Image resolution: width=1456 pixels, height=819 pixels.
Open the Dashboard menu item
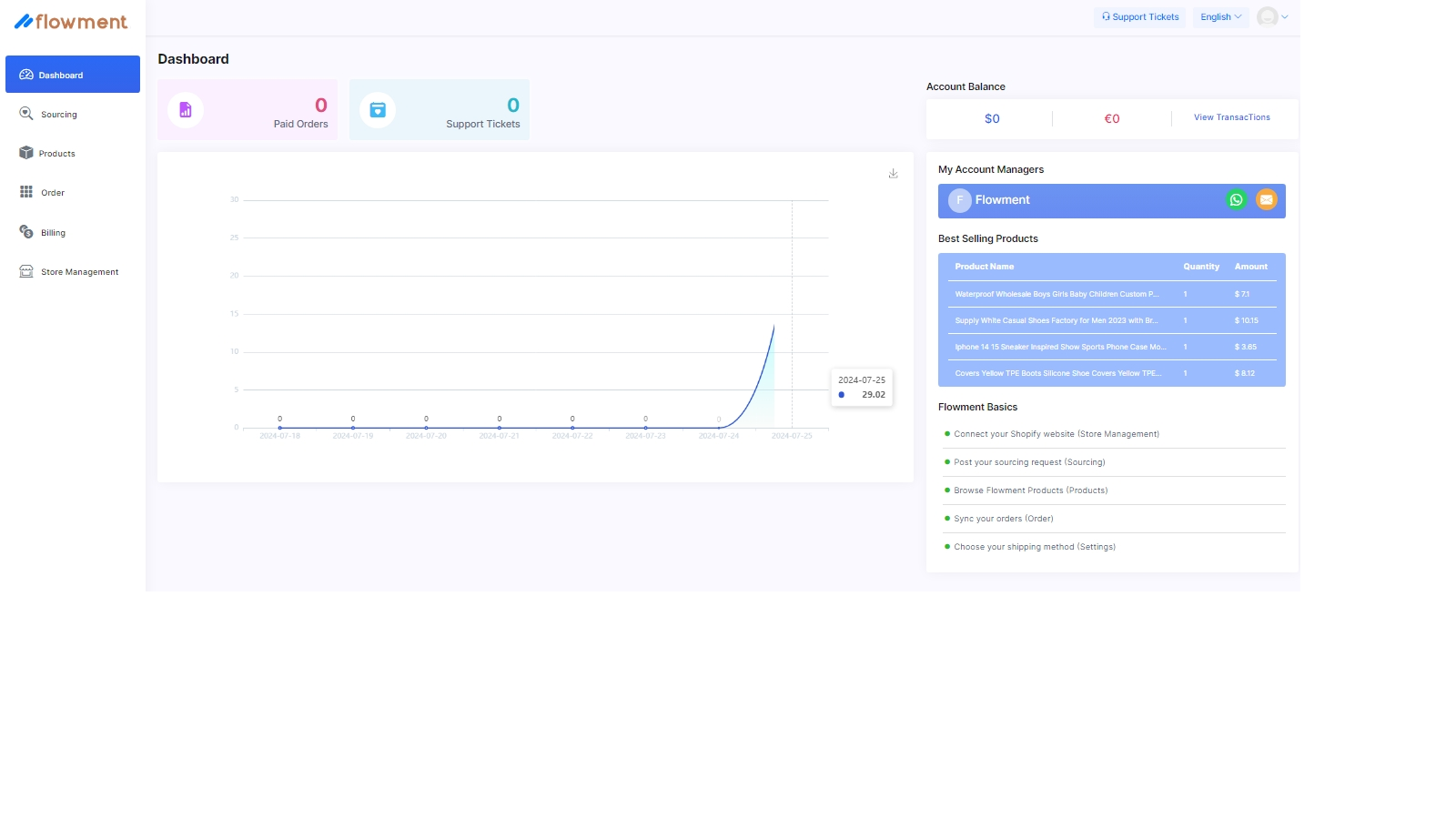click(x=73, y=75)
